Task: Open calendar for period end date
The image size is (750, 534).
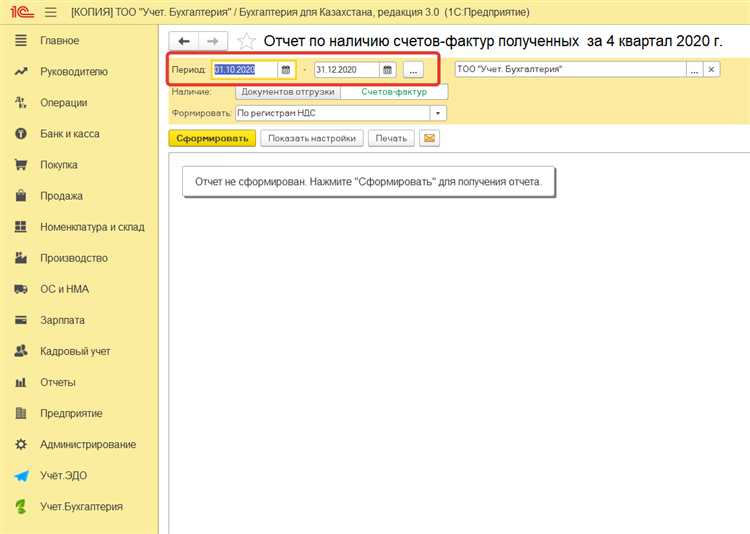Action: 388,70
